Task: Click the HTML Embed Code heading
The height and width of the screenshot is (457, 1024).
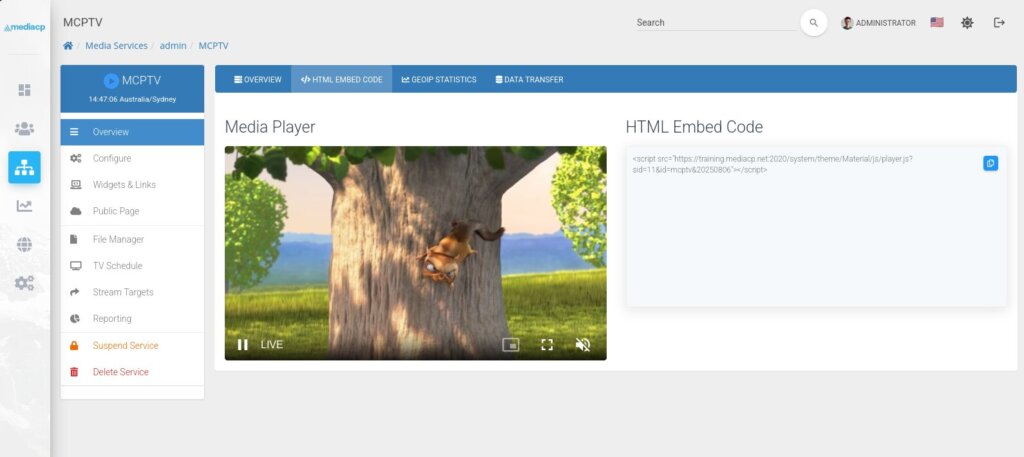Action: [694, 127]
